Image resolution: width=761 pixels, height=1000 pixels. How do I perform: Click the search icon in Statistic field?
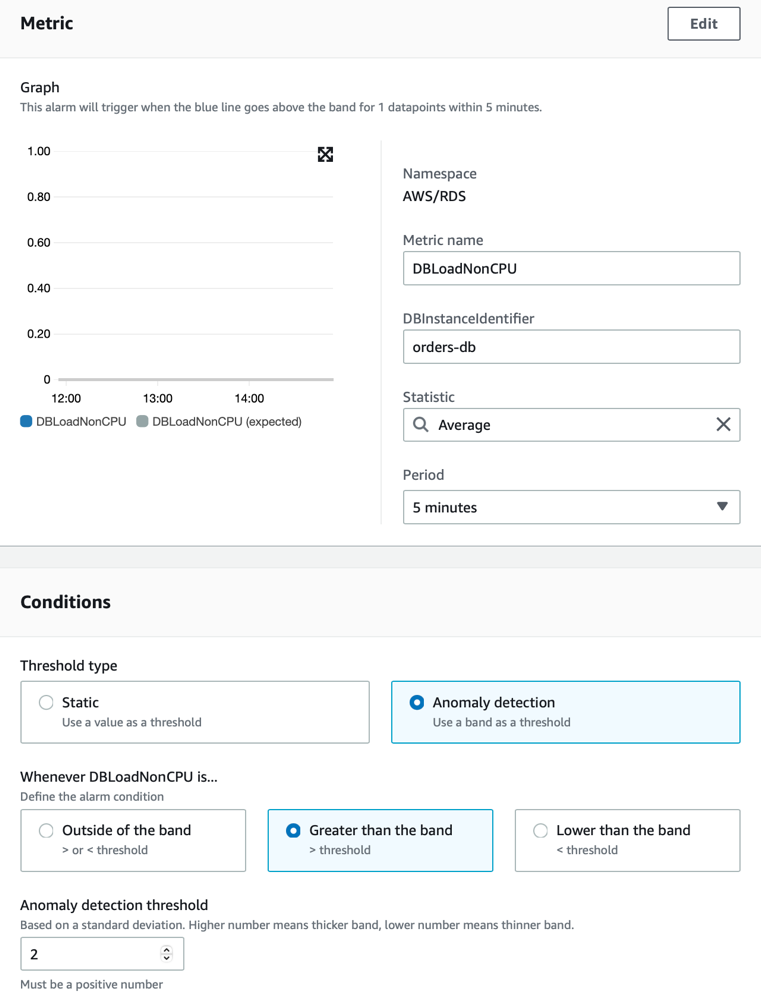[421, 425]
